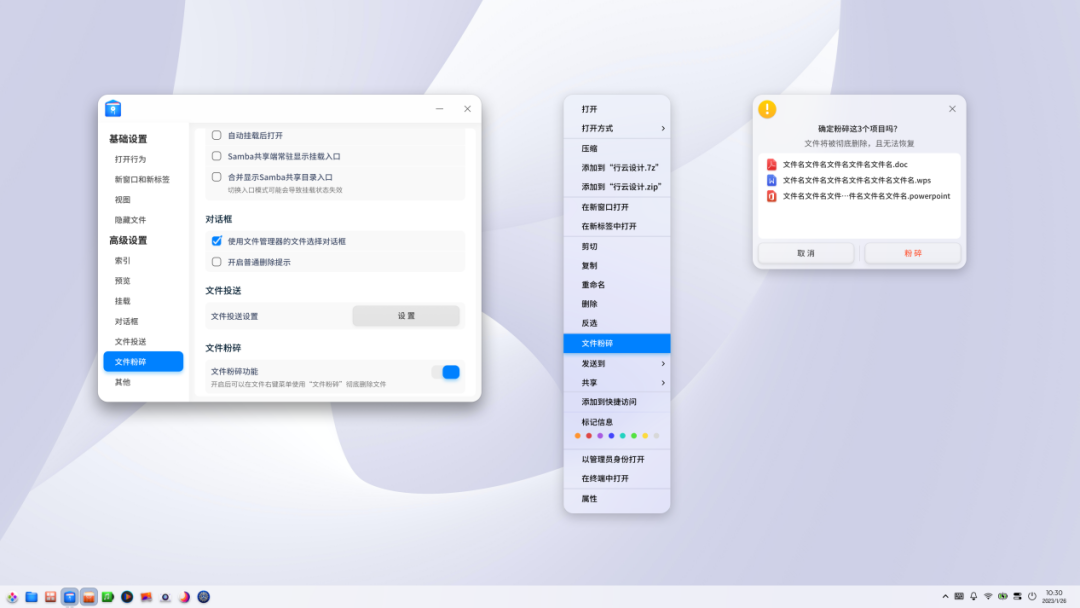Launch the moon-shaped browser icon in taskbar
Image resolution: width=1080 pixels, height=608 pixels.
[x=185, y=597]
